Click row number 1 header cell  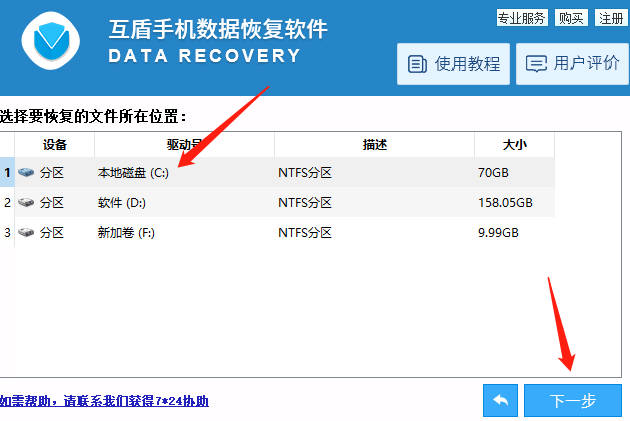[x=7, y=172]
